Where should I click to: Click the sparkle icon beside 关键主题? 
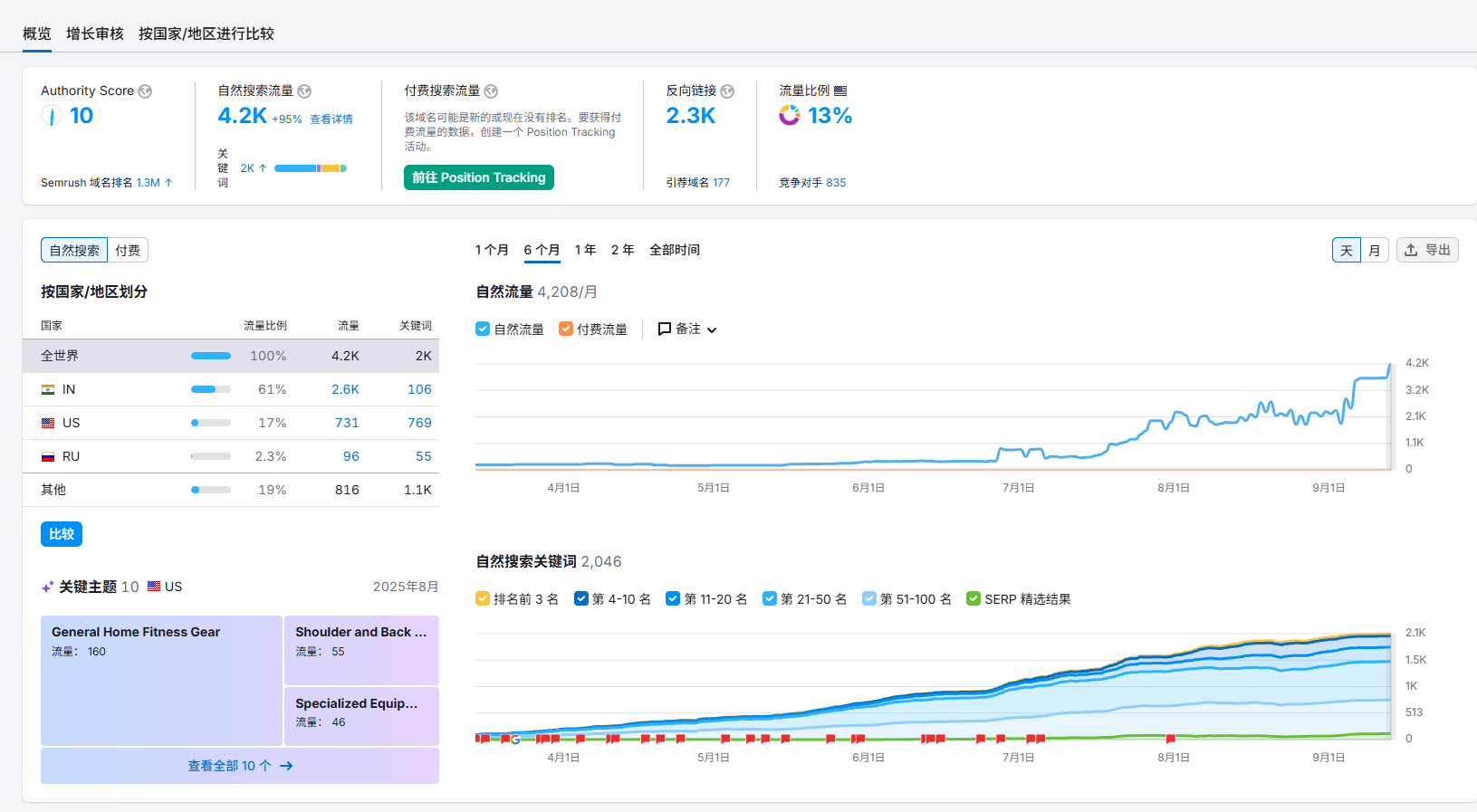pyautogui.click(x=48, y=588)
